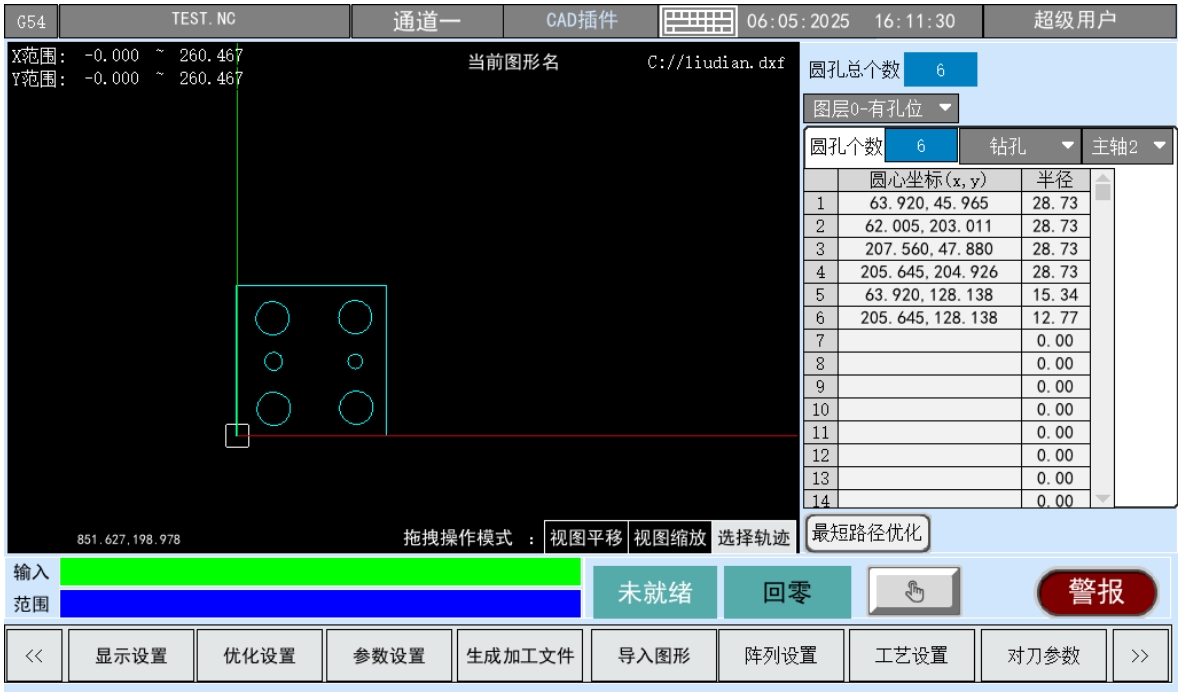The image size is (1182, 696).
Task: Open the on-screen keyboard icon
Action: 698,21
